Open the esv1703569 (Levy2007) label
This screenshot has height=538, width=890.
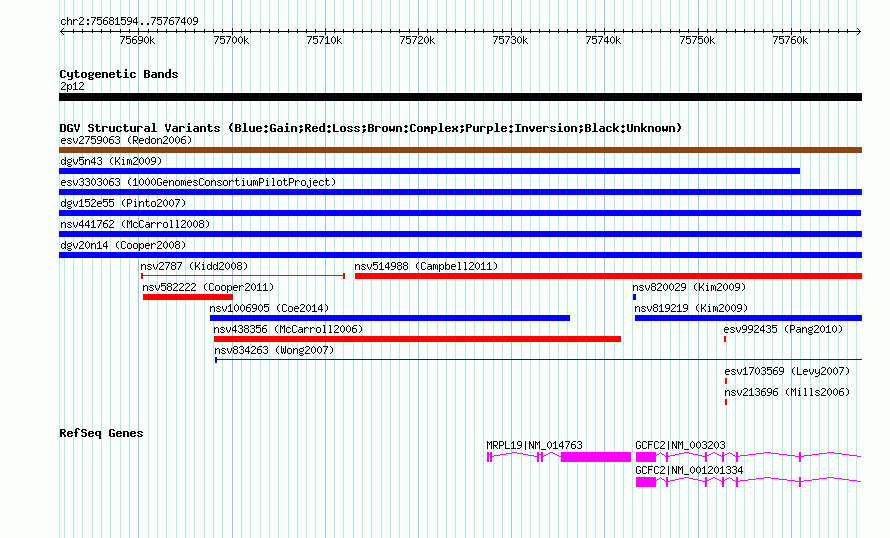pyautogui.click(x=787, y=371)
